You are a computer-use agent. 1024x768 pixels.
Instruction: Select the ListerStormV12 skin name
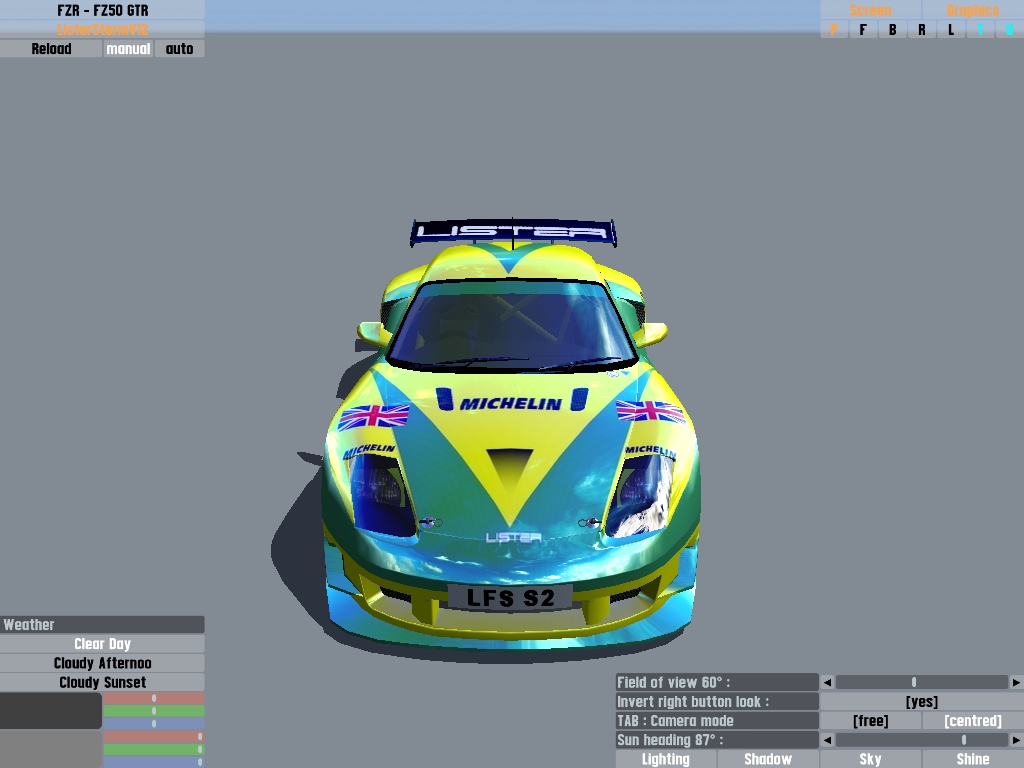click(103, 29)
